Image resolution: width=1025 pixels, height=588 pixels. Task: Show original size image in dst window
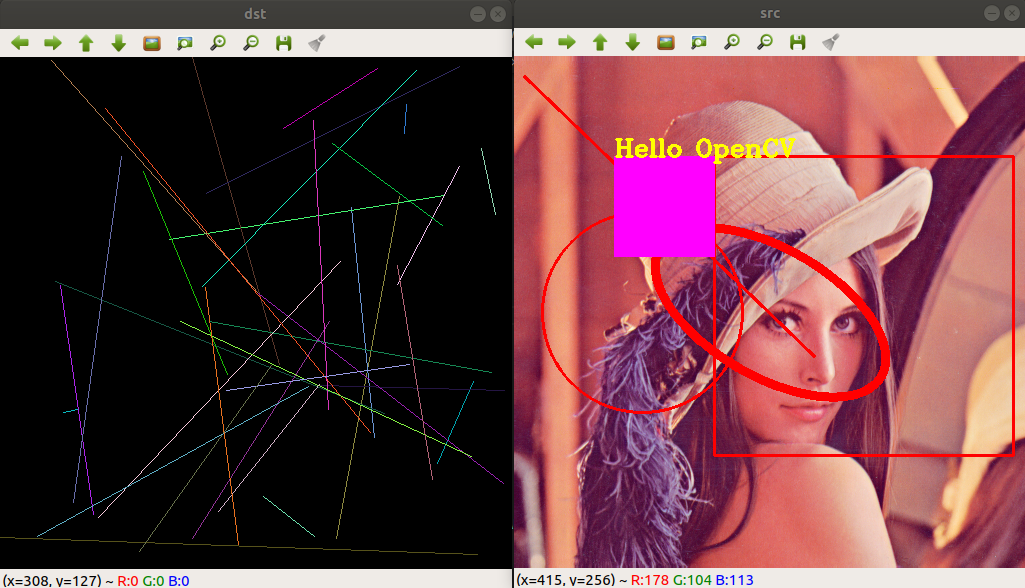point(152,43)
